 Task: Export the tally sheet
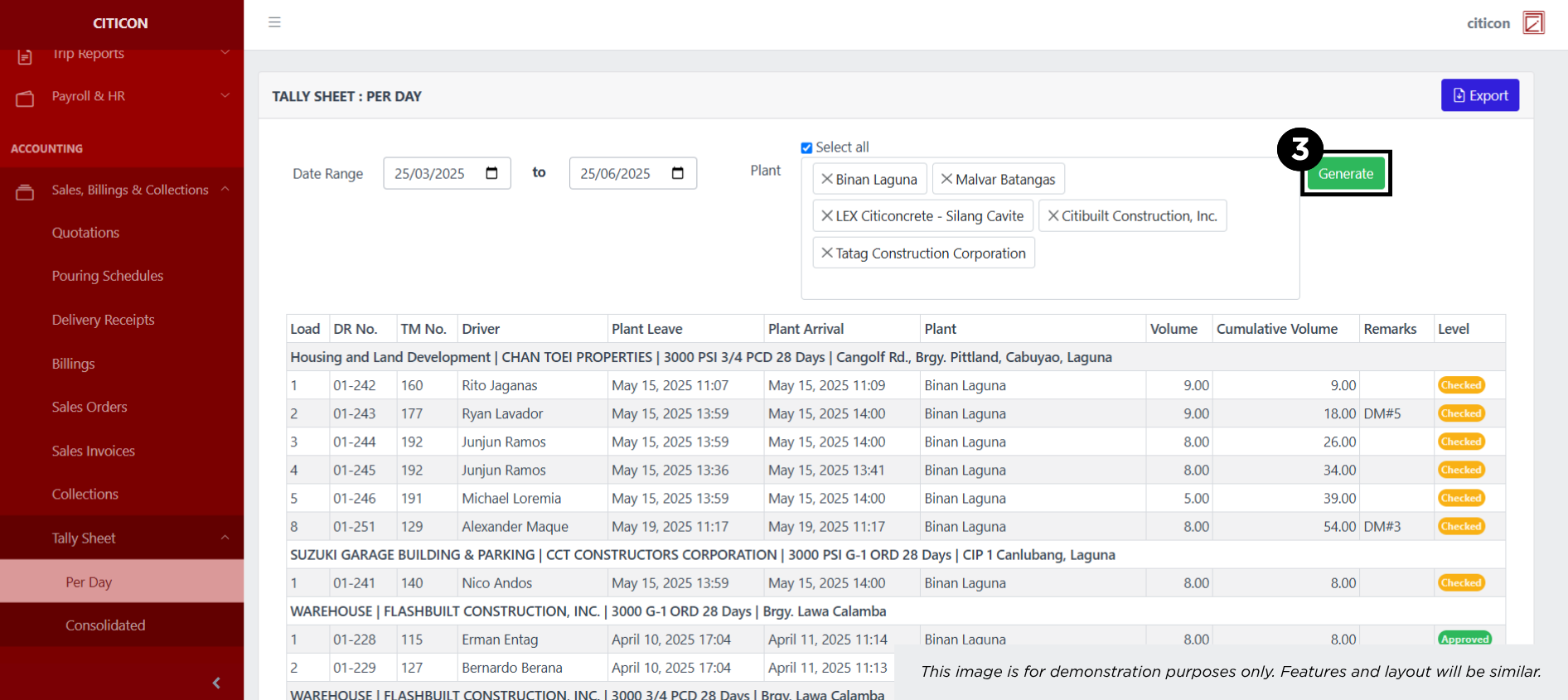click(1479, 95)
